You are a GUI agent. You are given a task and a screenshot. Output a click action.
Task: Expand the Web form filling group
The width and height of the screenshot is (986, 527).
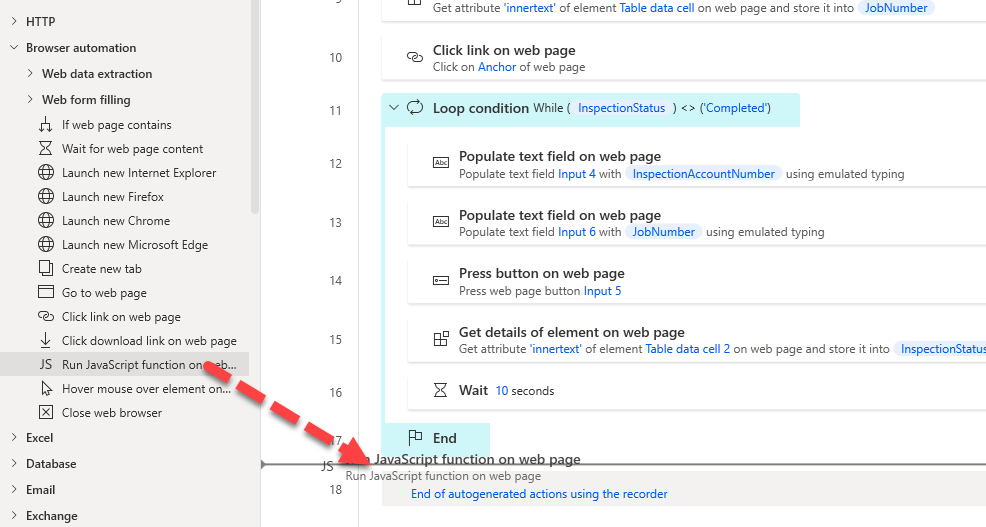30,100
